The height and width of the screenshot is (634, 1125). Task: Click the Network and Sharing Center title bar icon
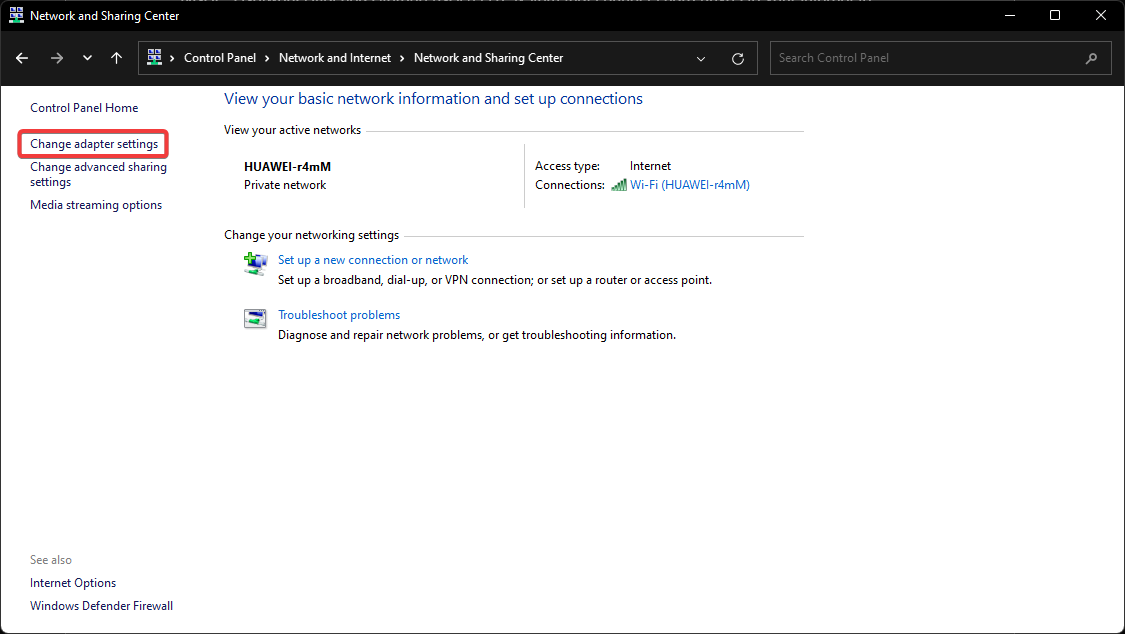(x=15, y=15)
